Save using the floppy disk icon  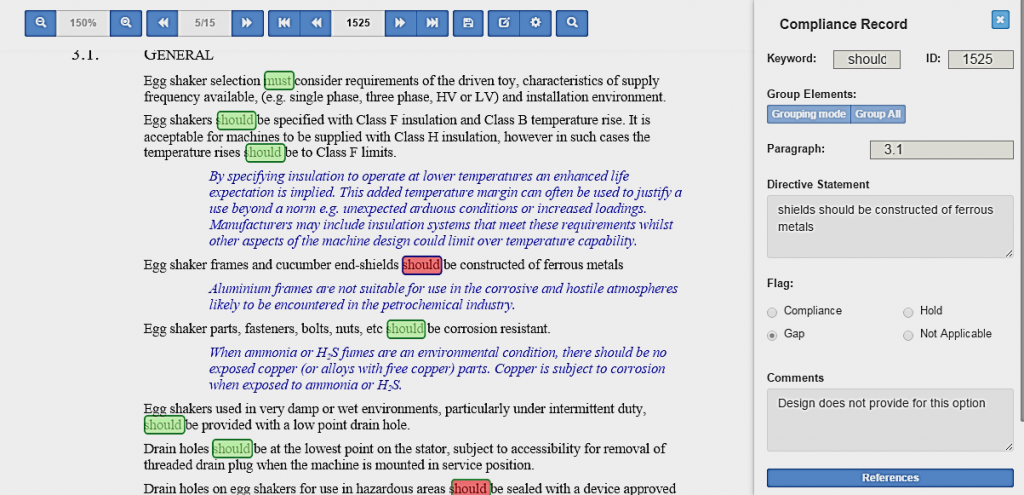[x=468, y=23]
